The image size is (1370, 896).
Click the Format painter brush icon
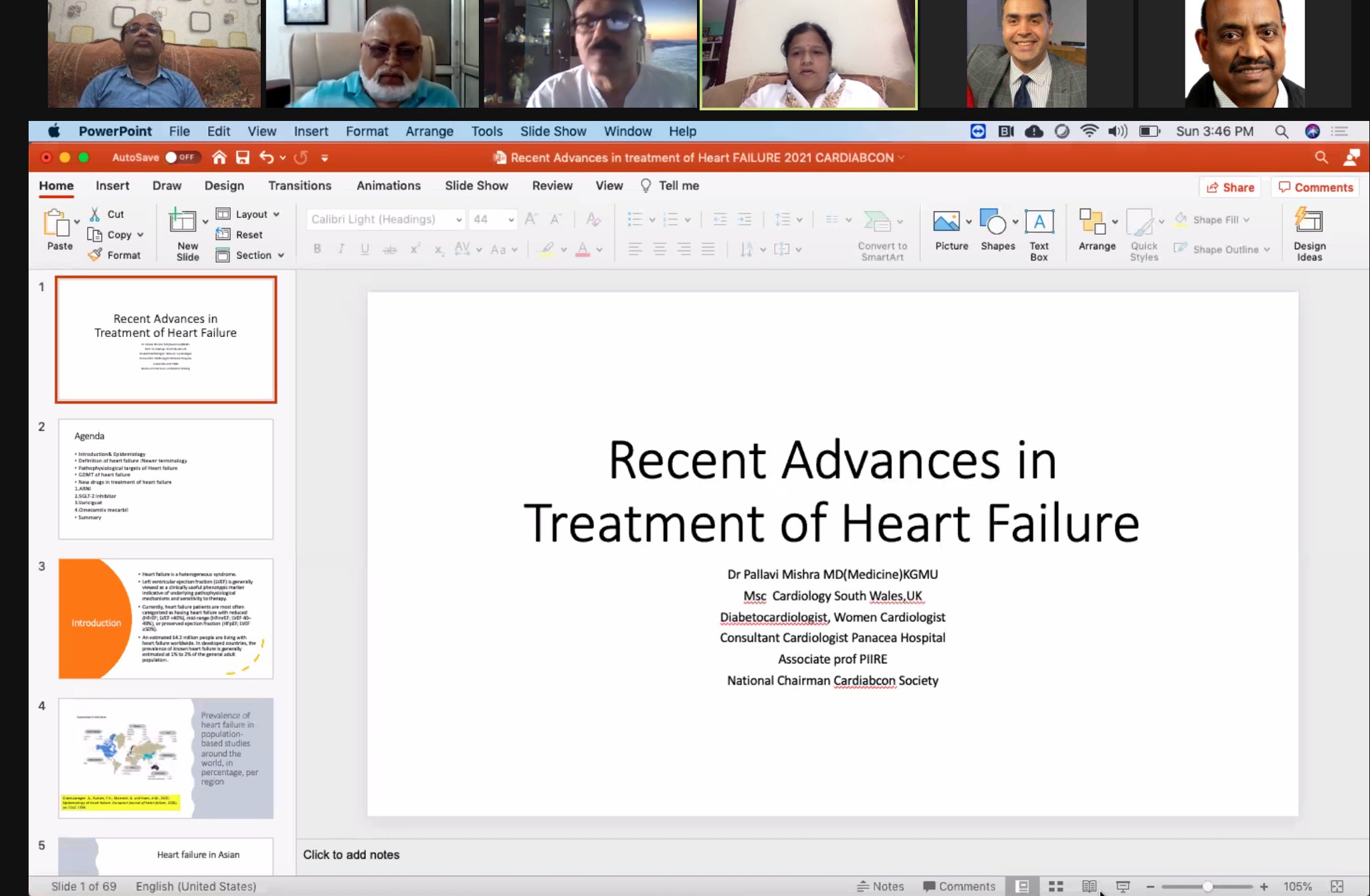point(96,255)
